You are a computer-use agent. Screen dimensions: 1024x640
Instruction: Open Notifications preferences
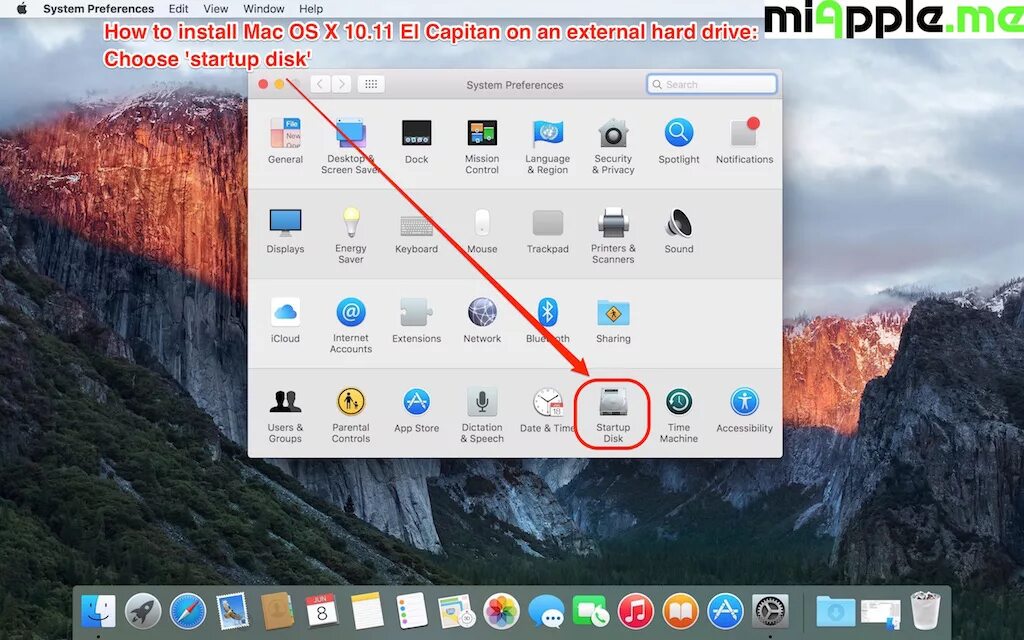click(x=744, y=140)
